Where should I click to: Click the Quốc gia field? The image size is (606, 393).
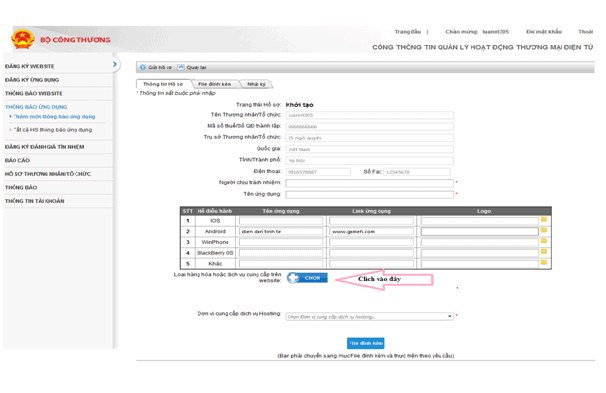click(x=369, y=149)
